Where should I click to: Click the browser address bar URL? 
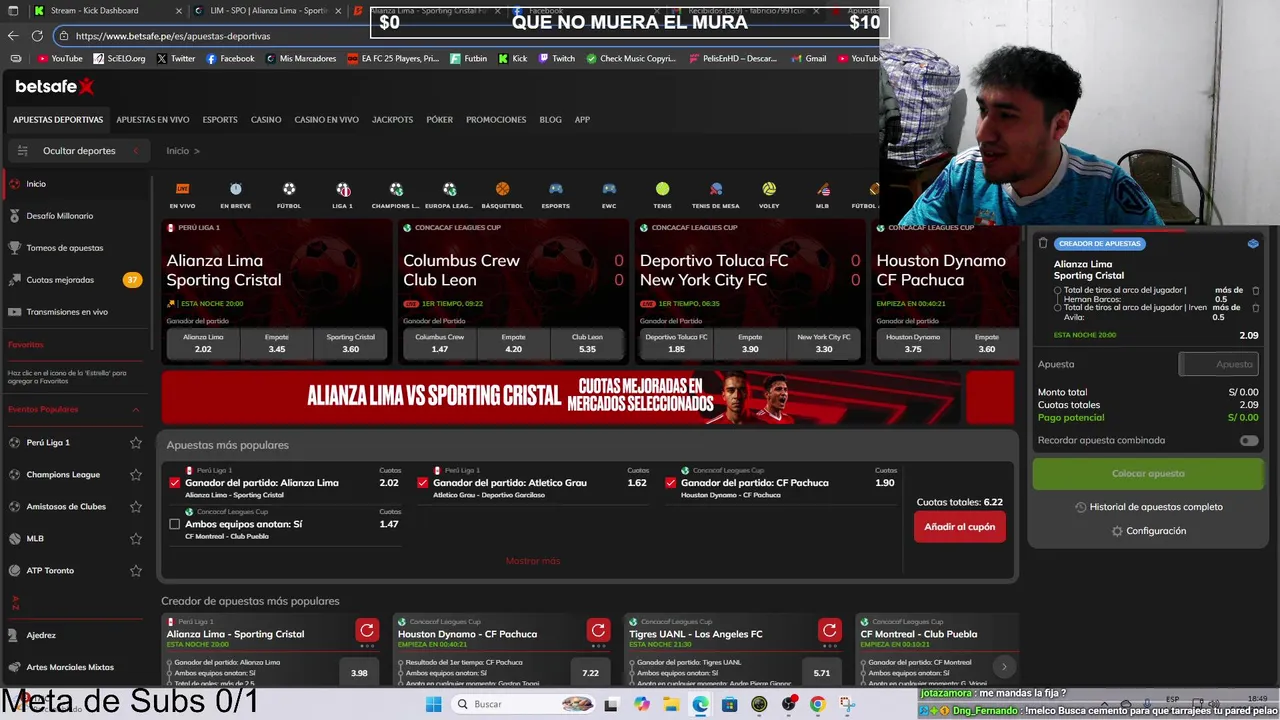click(173, 36)
